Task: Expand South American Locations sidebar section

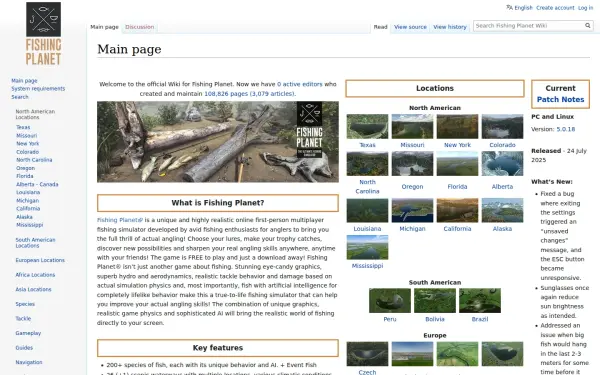Action: click(x=35, y=243)
